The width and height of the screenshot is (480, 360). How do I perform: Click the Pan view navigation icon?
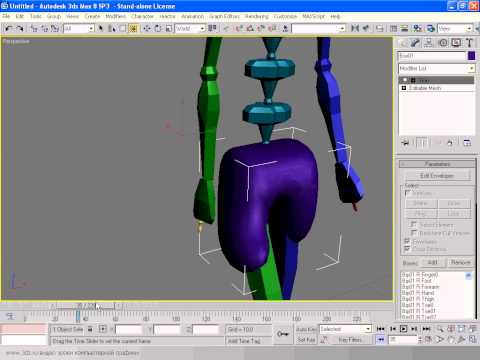pos(451,340)
